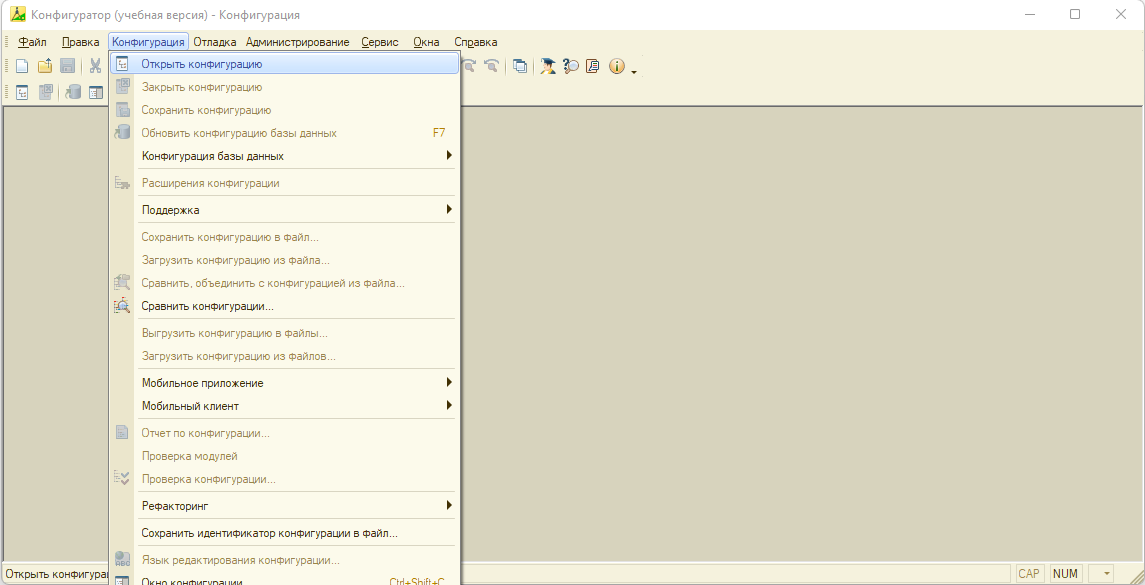Click the Open configuration icon in second toolbar row
The image size is (1145, 585).
pyautogui.click(x=22, y=93)
